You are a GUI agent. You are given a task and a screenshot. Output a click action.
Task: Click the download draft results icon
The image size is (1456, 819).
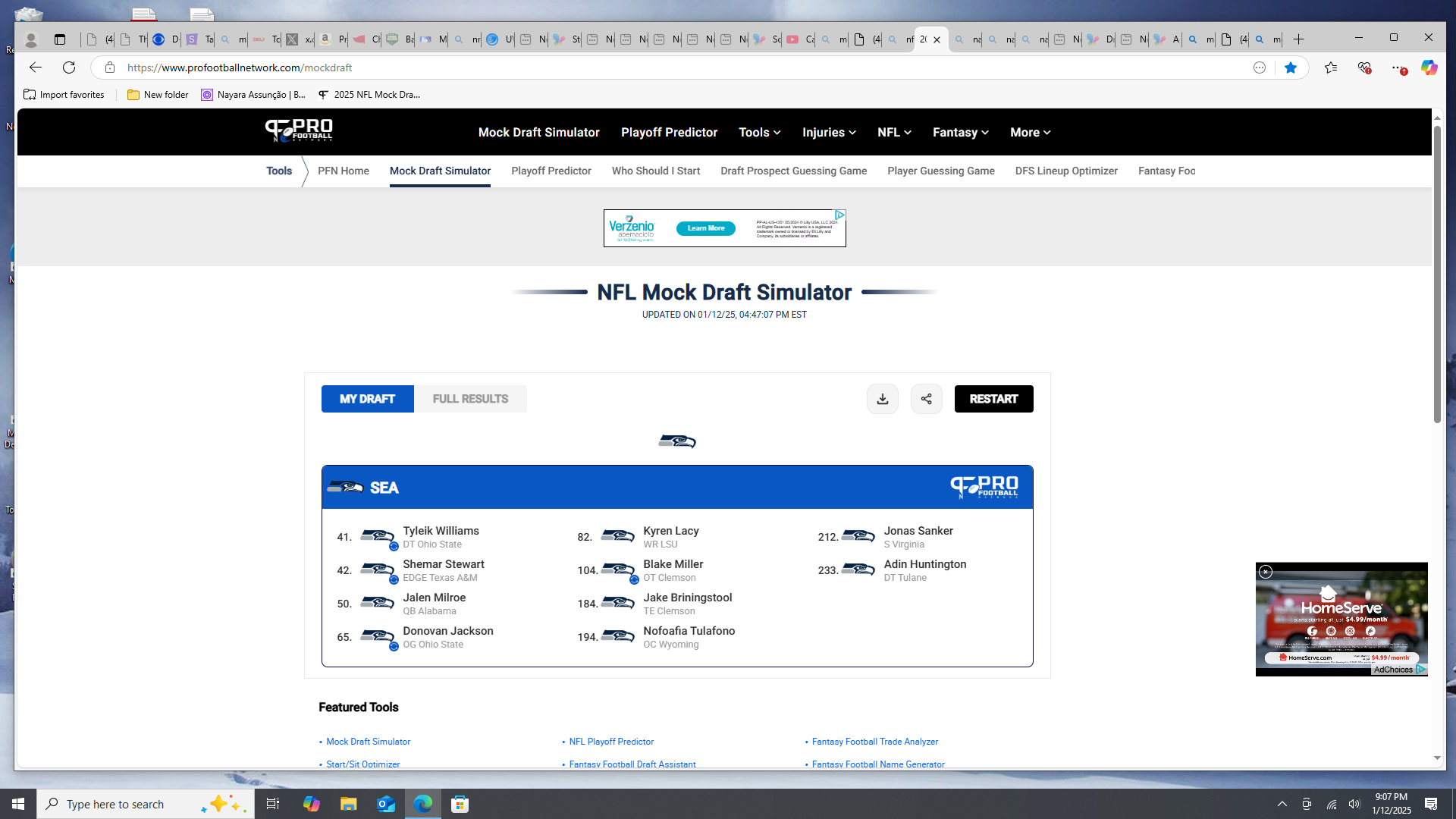pos(882,399)
